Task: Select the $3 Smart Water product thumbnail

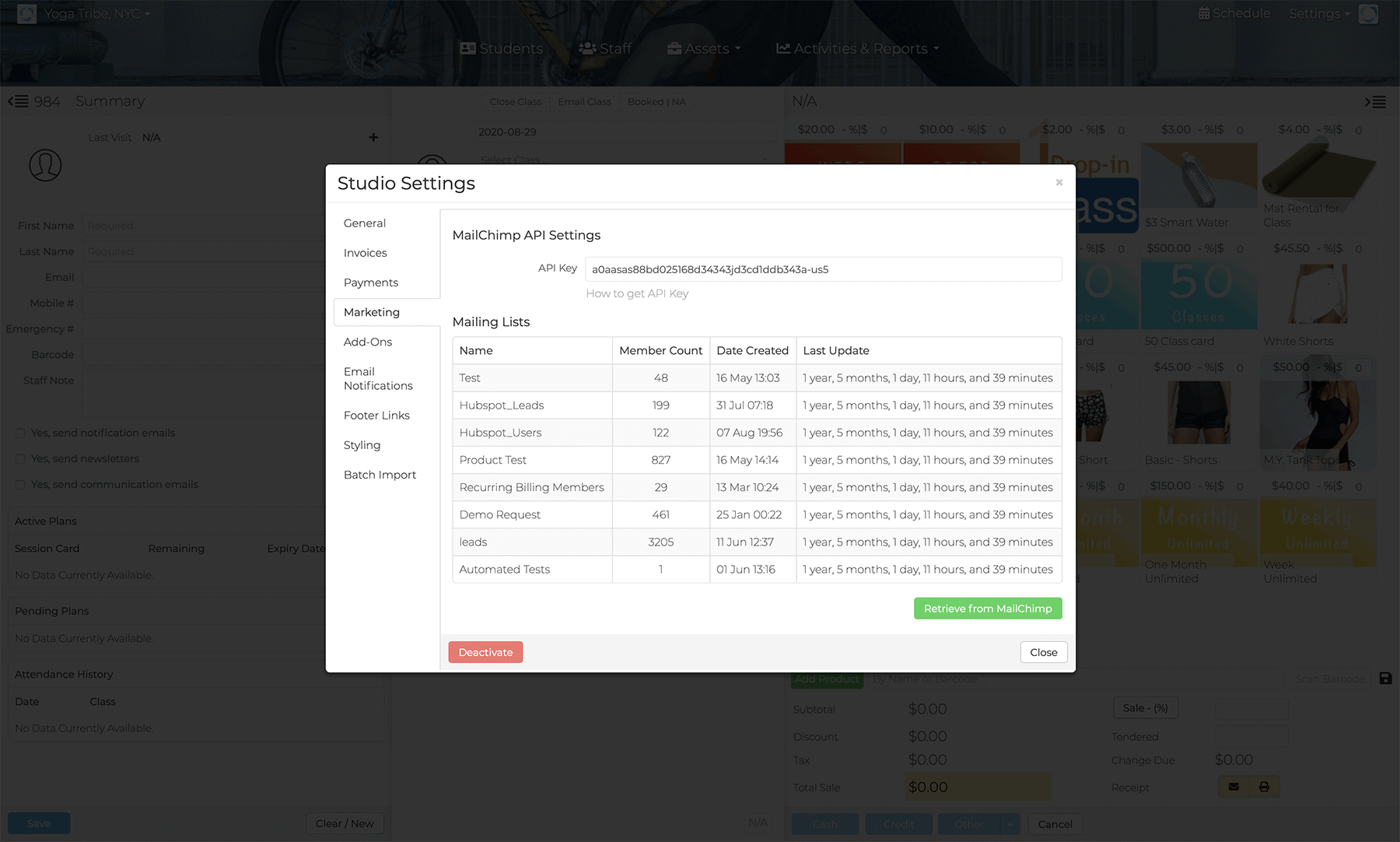Action: [x=1199, y=175]
